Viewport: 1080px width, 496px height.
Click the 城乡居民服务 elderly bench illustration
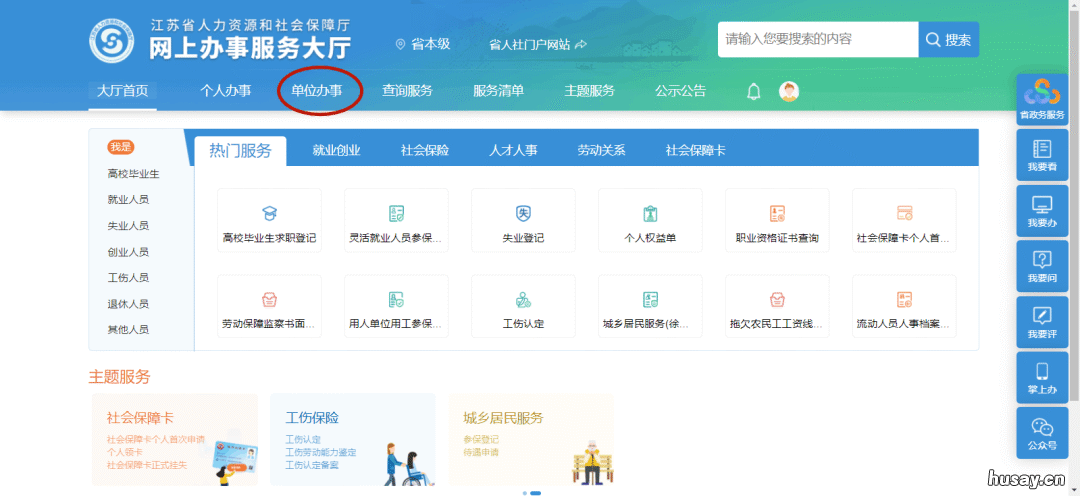tap(592, 462)
